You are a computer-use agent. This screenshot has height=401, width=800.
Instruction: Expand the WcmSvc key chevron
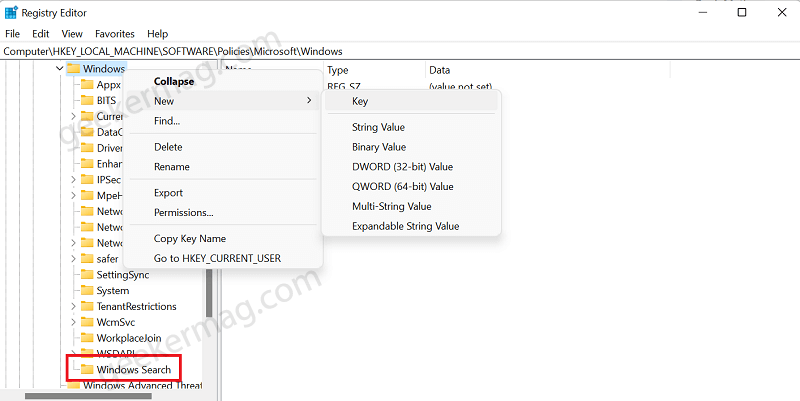tap(73, 322)
